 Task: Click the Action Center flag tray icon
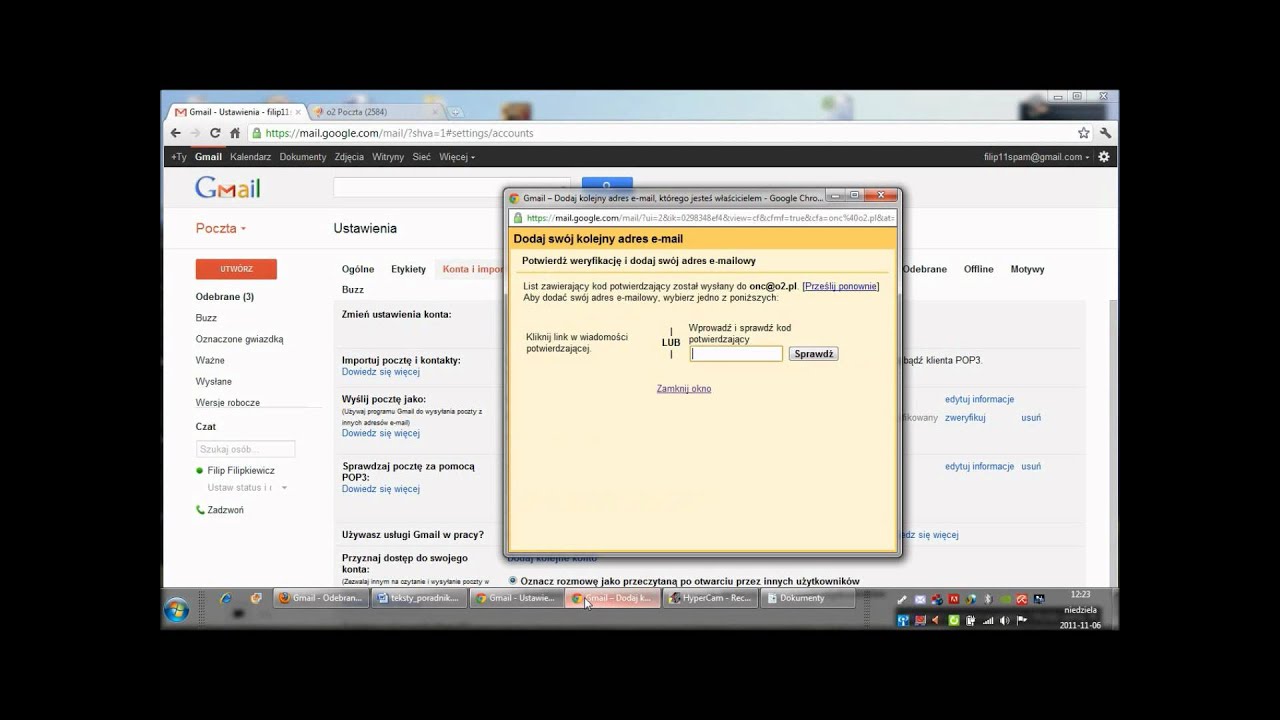click(1022, 620)
